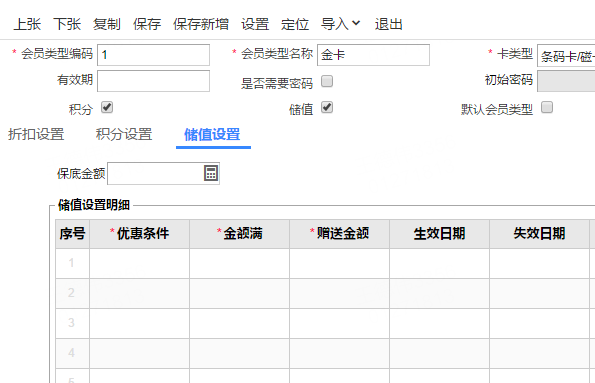Image resolution: width=595 pixels, height=383 pixels.
Task: Click the 复制 toolbar button
Action: (x=107, y=24)
